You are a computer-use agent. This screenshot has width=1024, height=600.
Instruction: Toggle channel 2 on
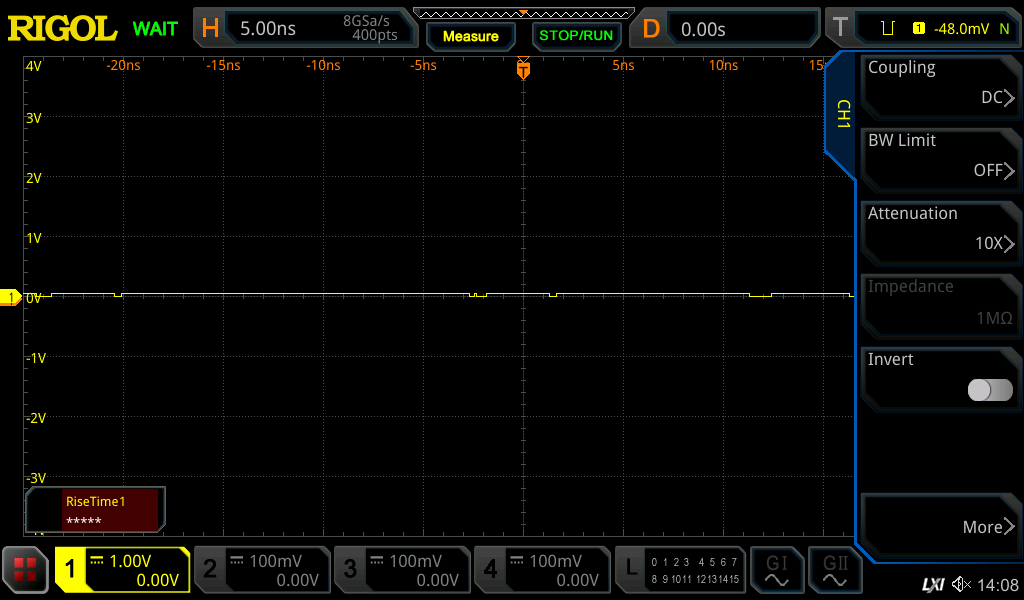[x=261, y=570]
